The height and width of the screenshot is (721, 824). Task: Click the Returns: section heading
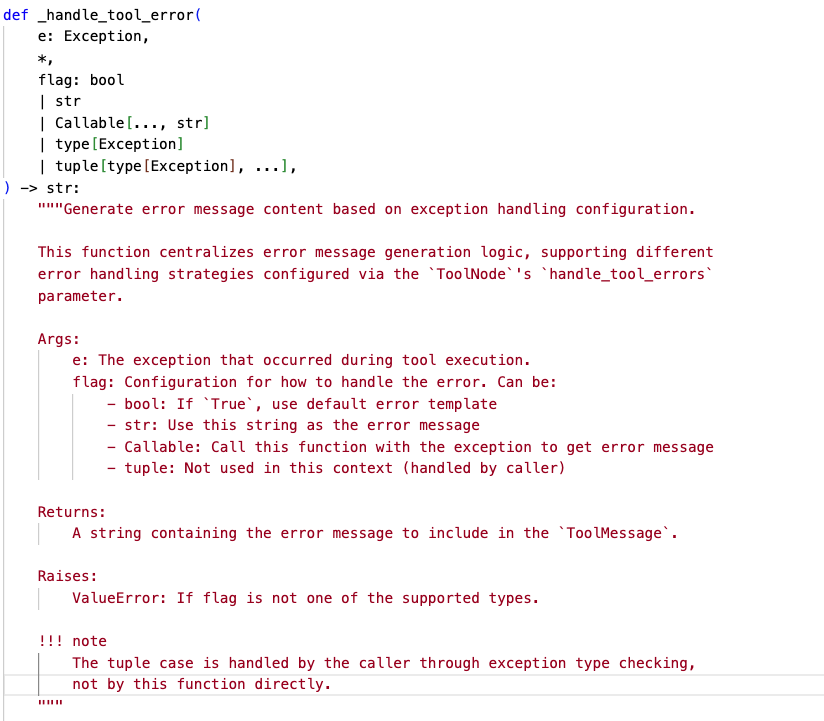point(71,512)
